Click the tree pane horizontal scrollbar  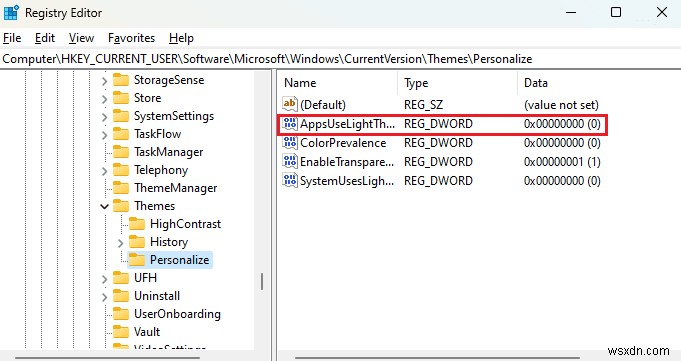pyautogui.click(x=107, y=358)
